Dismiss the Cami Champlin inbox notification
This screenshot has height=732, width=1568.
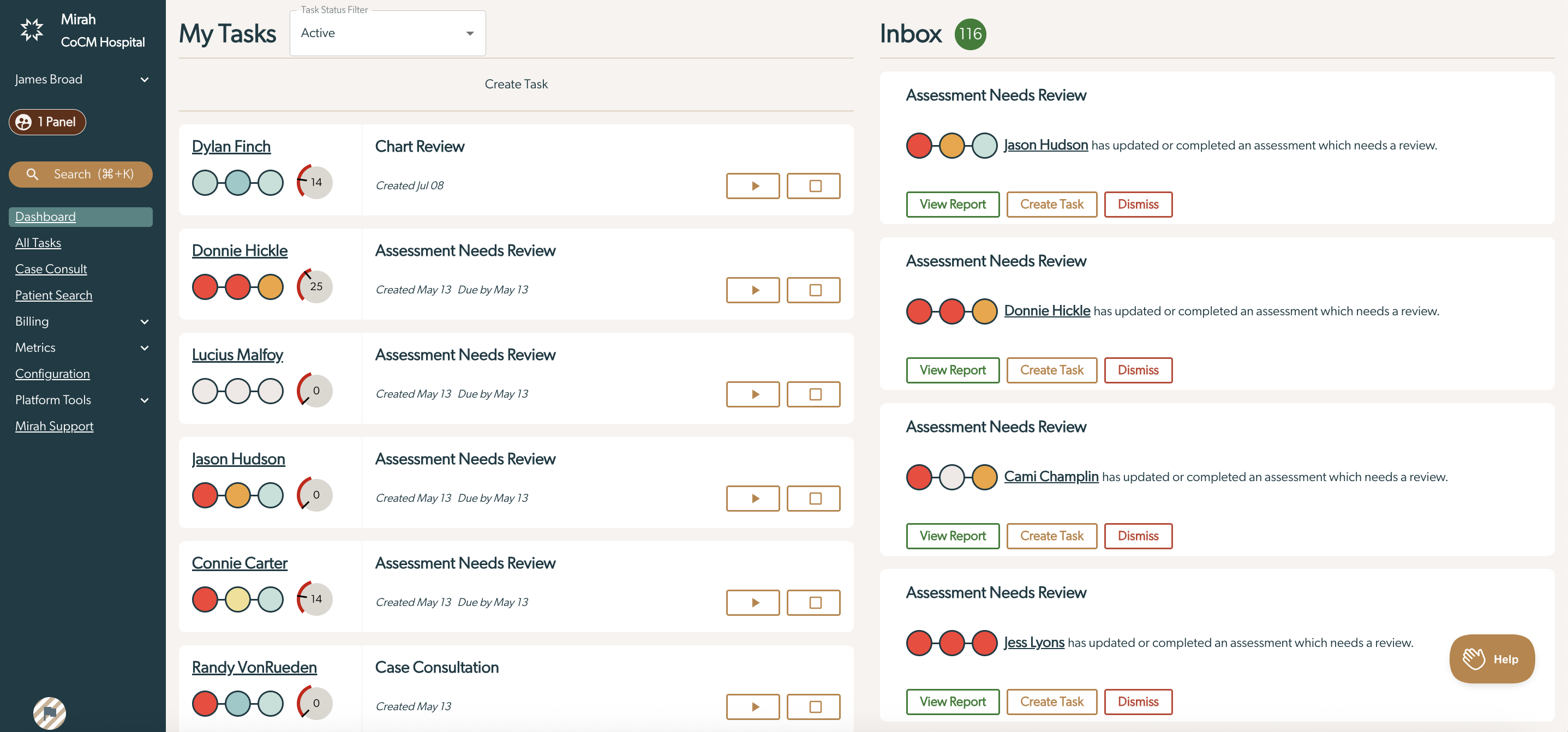click(1138, 536)
